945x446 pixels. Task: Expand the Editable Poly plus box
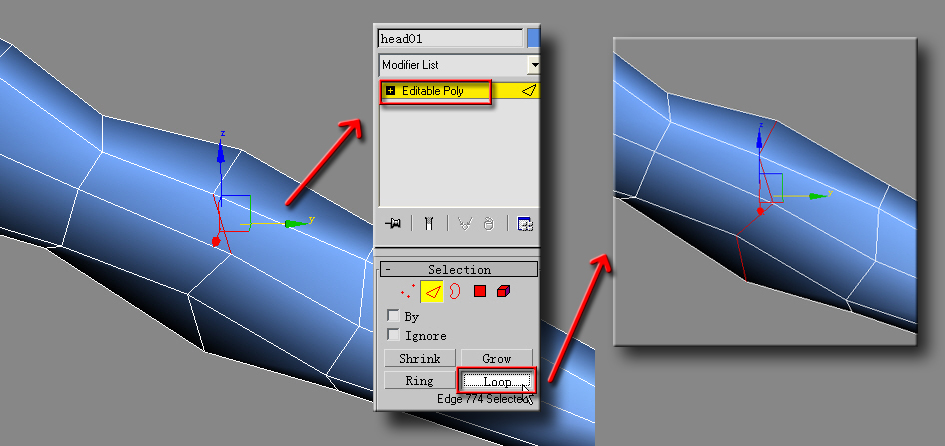[x=390, y=91]
